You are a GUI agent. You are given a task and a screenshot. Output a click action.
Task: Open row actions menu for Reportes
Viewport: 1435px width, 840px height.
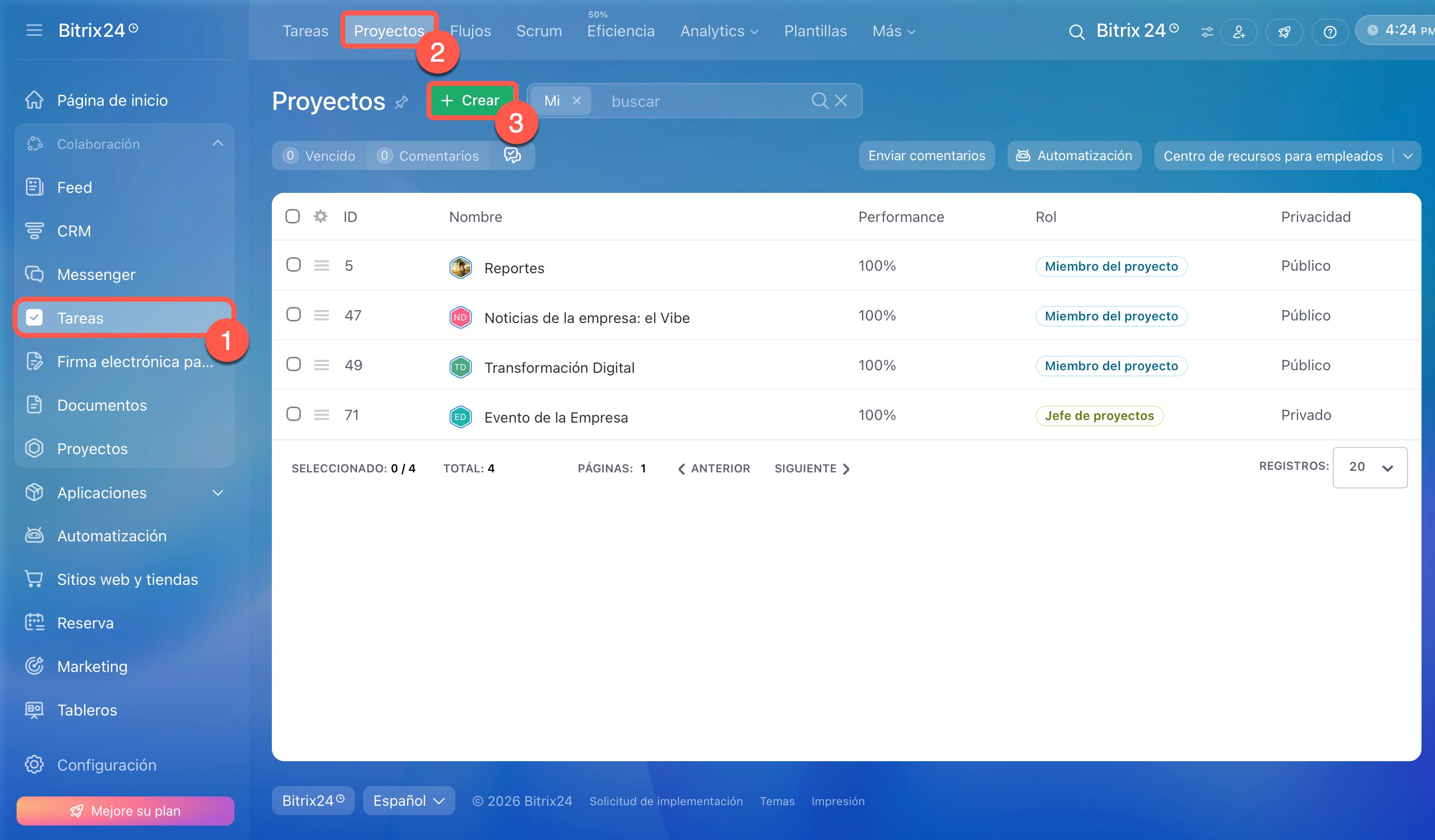coord(322,265)
